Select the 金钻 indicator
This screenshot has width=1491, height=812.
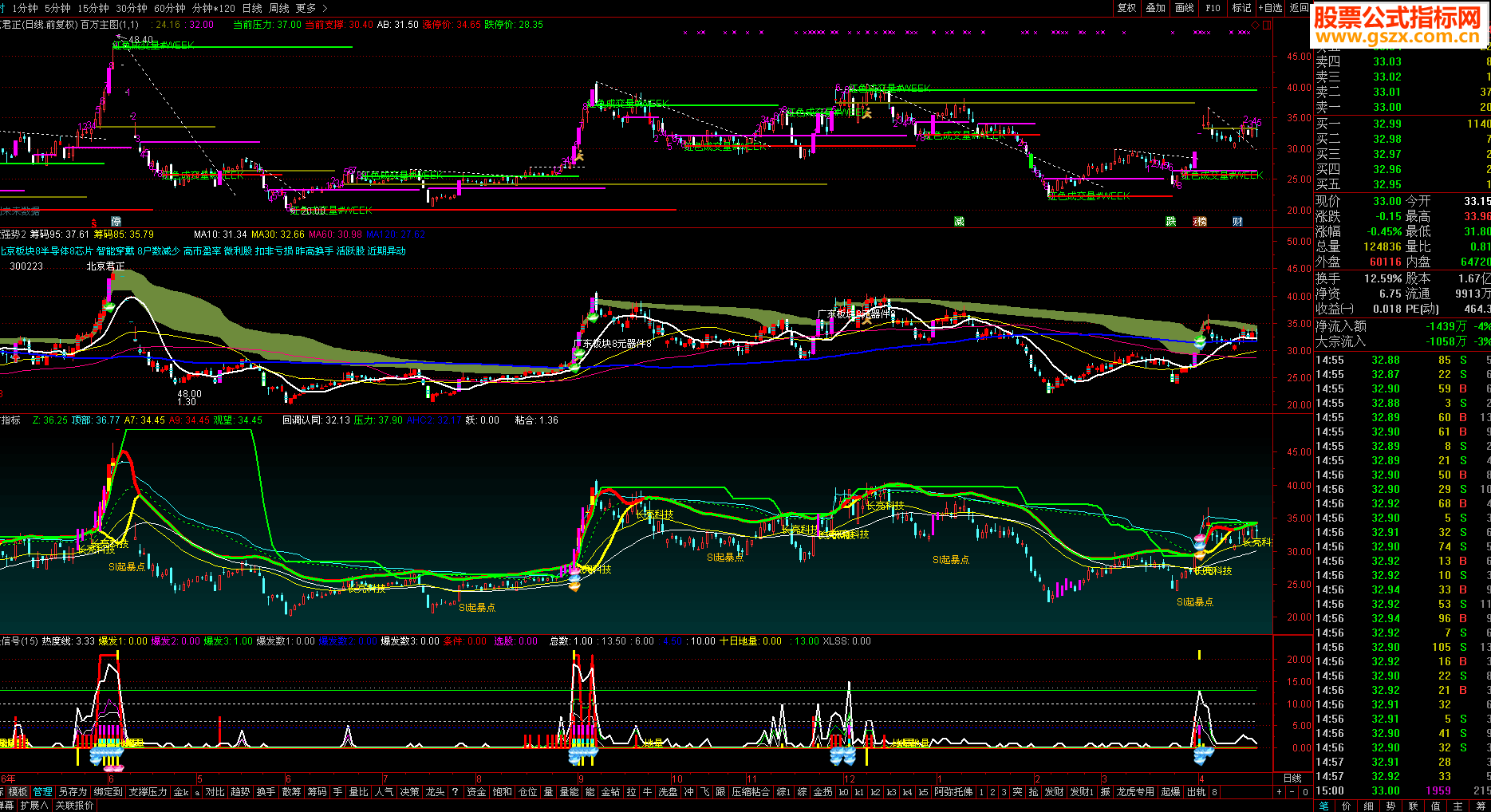pos(610,792)
